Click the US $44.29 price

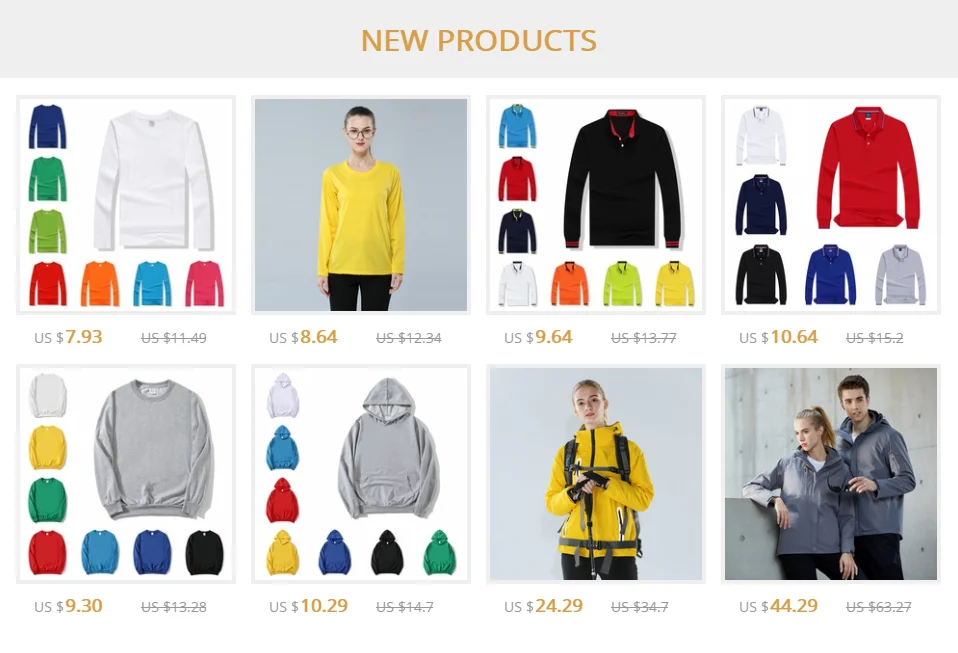click(x=778, y=606)
